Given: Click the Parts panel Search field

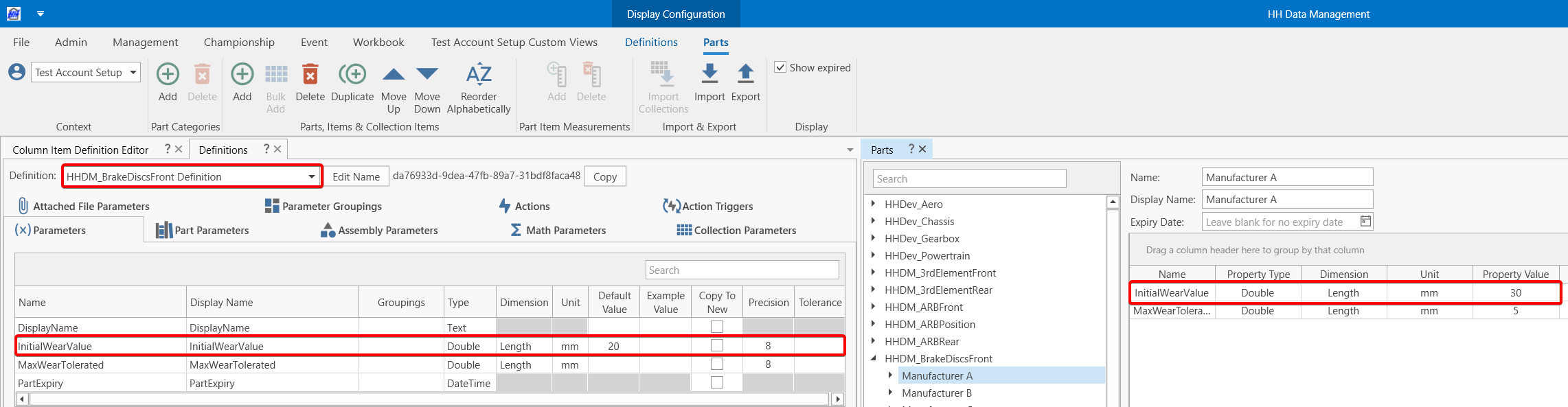Looking at the screenshot, I should 969,178.
